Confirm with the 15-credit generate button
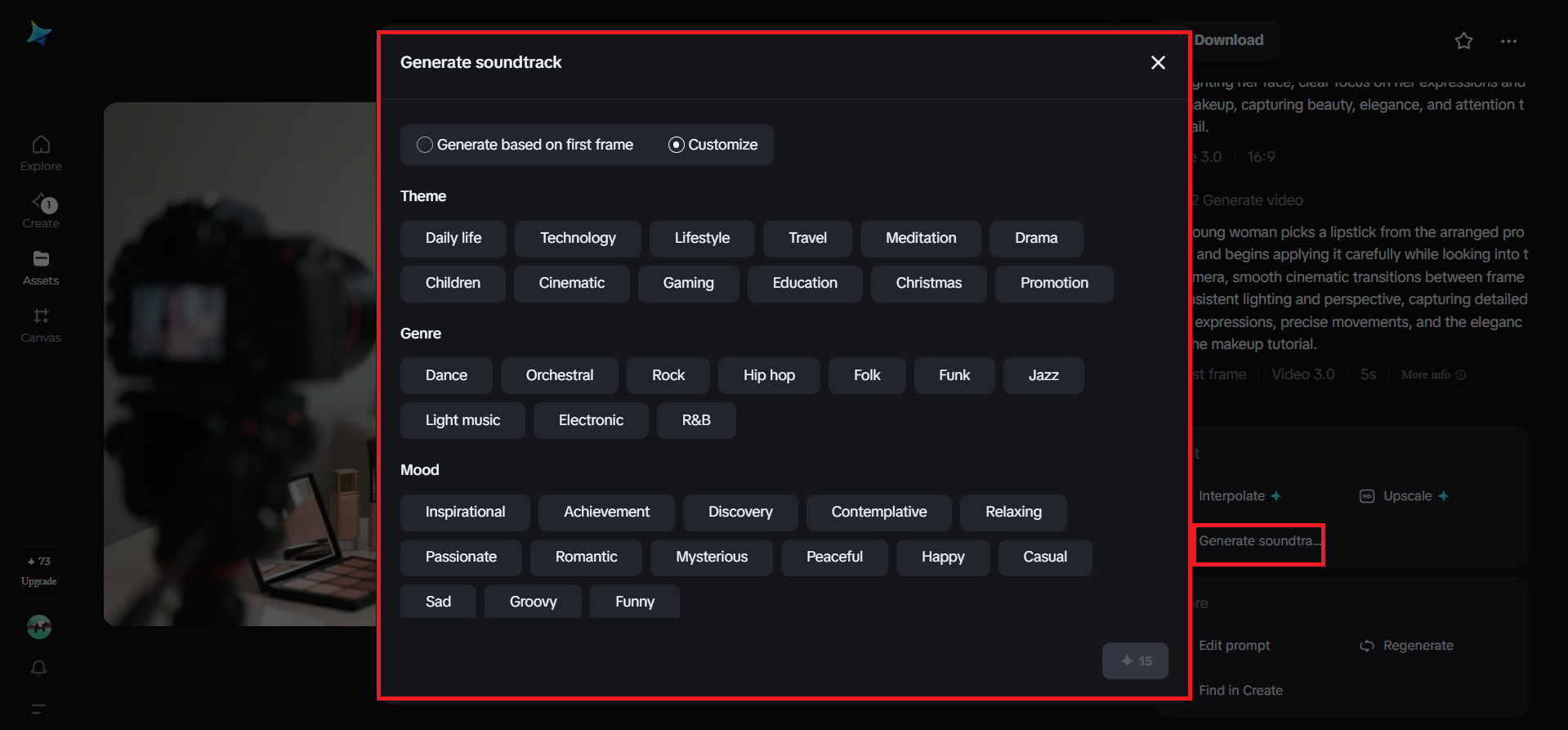Viewport: 1568px width, 730px height. 1135,661
